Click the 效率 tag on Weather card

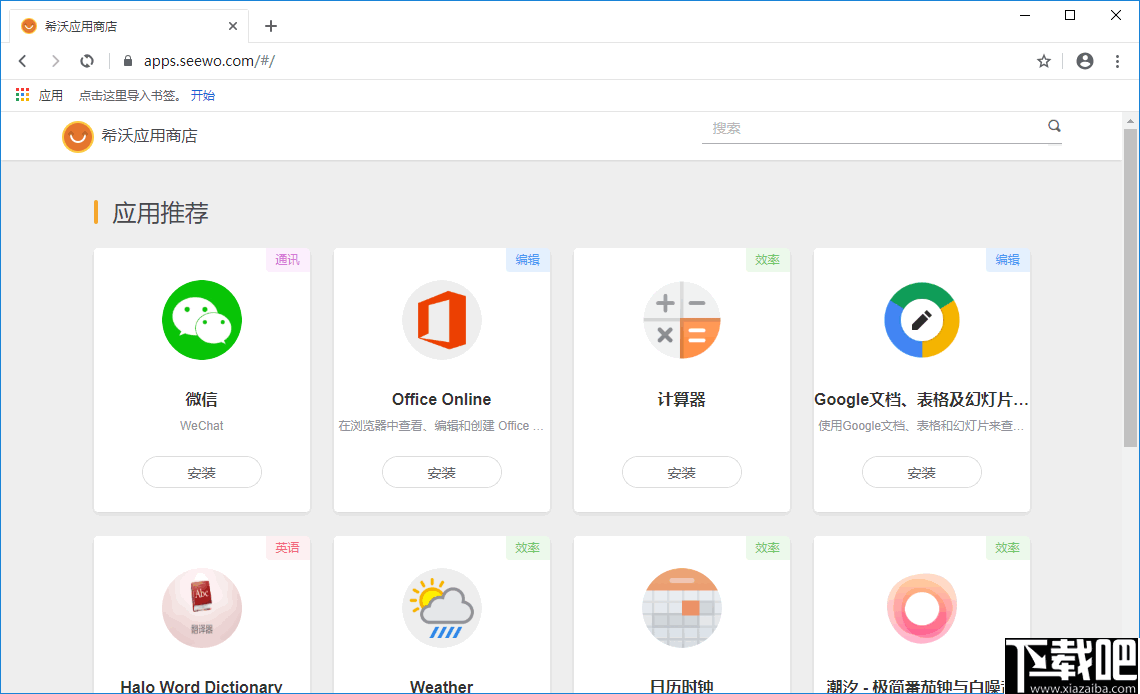(x=527, y=547)
